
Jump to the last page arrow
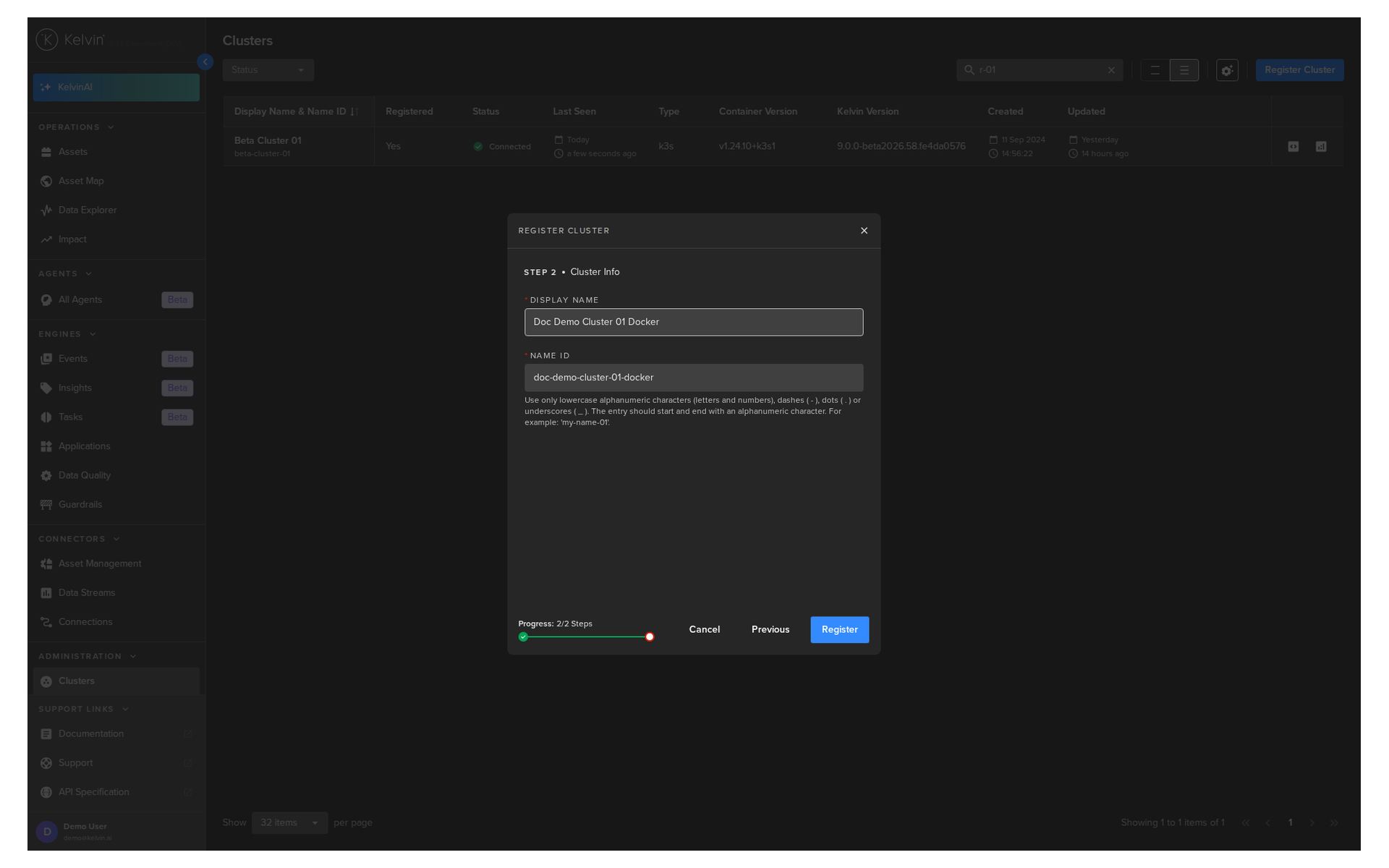1334,823
